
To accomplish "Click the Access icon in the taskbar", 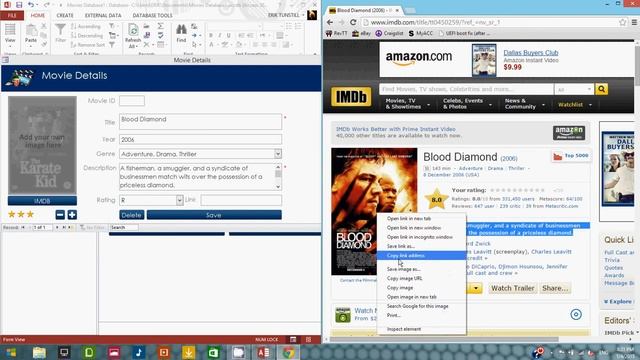I will 263,352.
